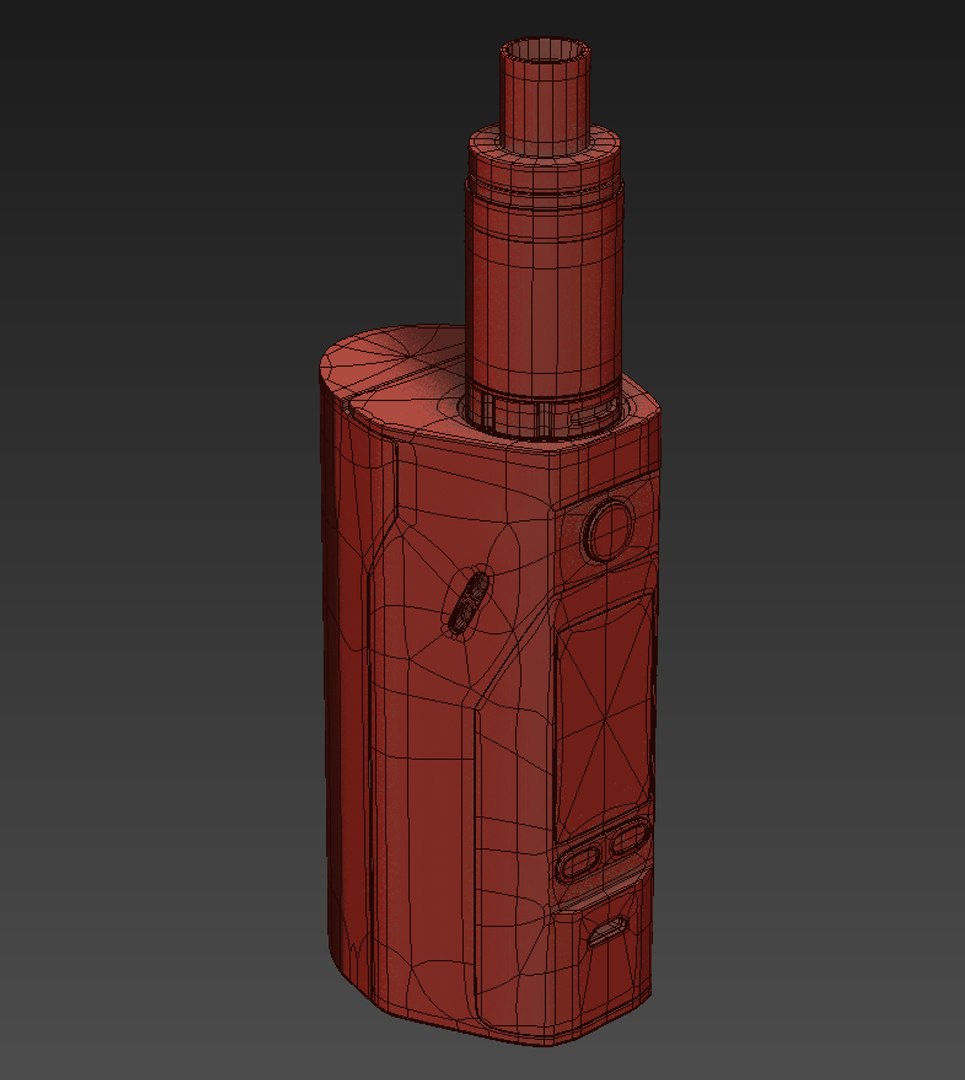Select the round fire button on the model
Image resolution: width=965 pixels, height=1080 pixels.
tap(608, 528)
